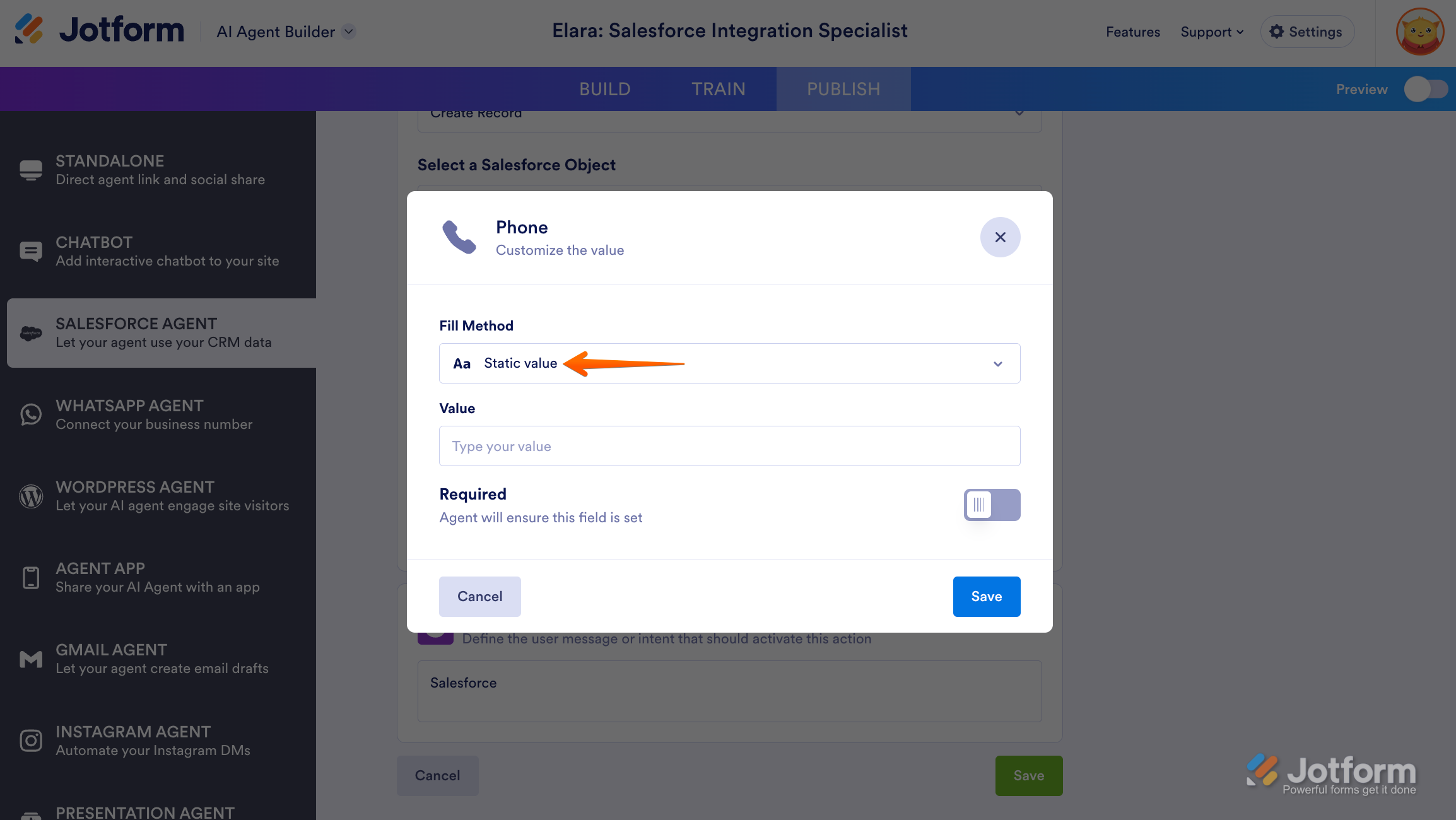
Task: Open the Settings button
Action: pyautogui.click(x=1306, y=32)
